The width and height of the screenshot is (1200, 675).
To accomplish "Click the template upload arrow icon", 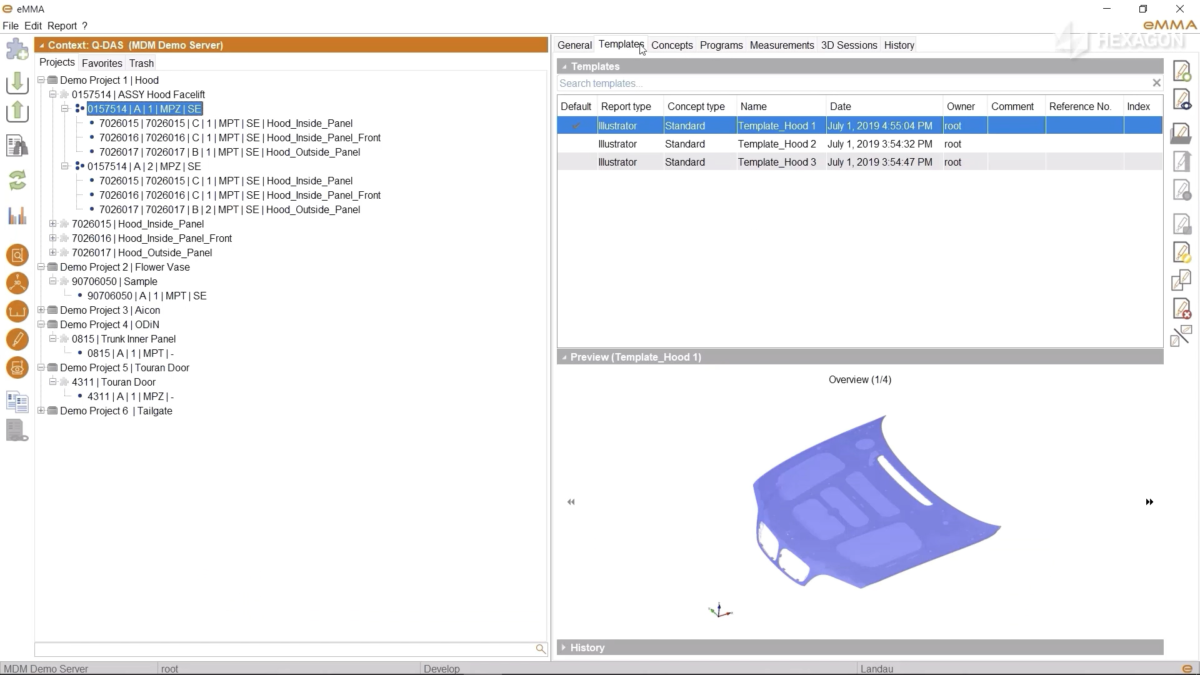I will (1181, 161).
